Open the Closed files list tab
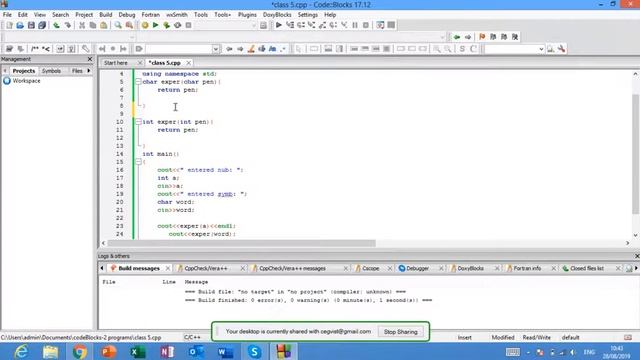640x360 pixels. (x=587, y=269)
